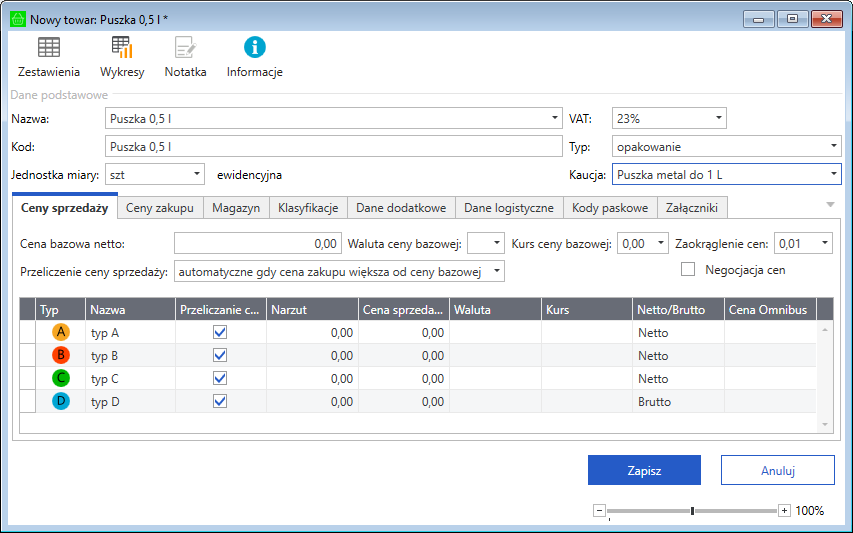
Task: Click Nazwa column header in table
Action: (130, 309)
